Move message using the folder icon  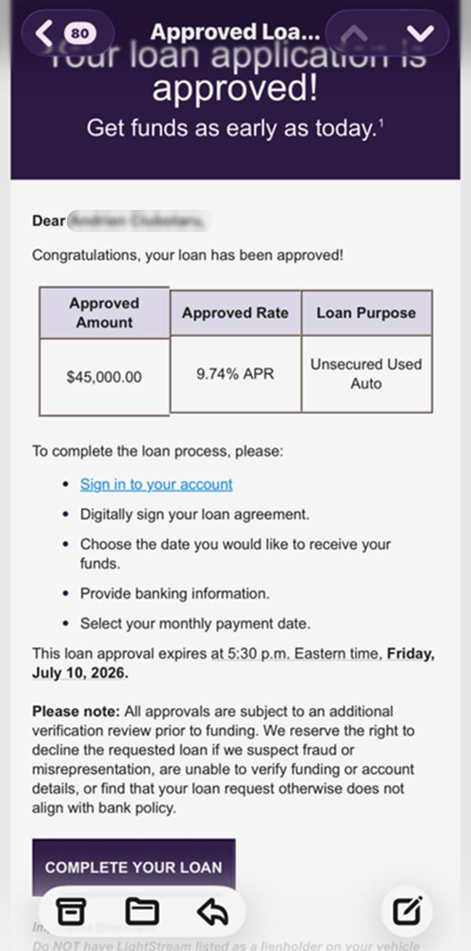[142, 911]
